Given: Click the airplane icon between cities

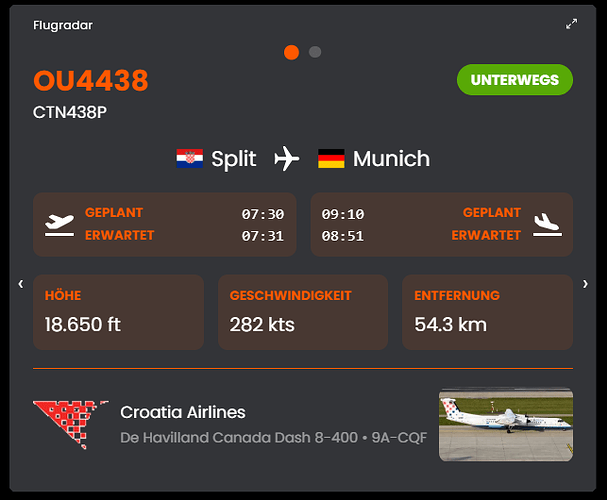Looking at the screenshot, I should [287, 159].
